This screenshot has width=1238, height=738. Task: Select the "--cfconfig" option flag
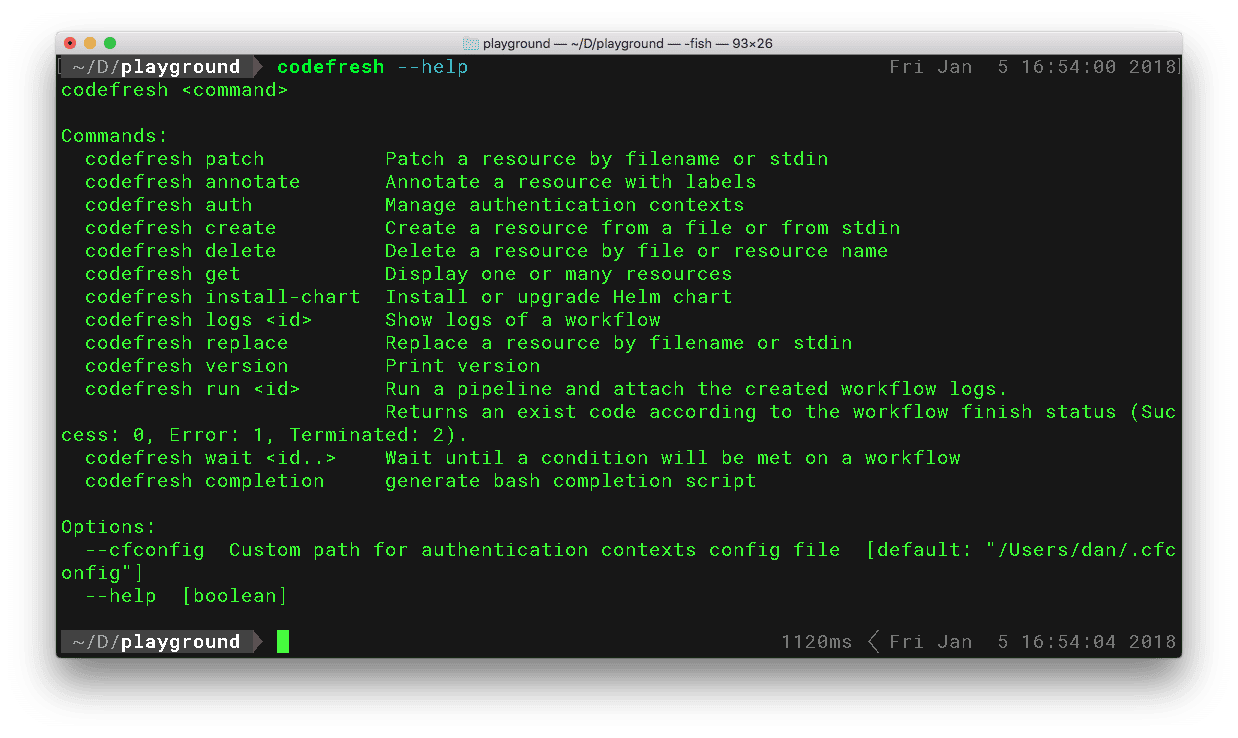[145, 550]
